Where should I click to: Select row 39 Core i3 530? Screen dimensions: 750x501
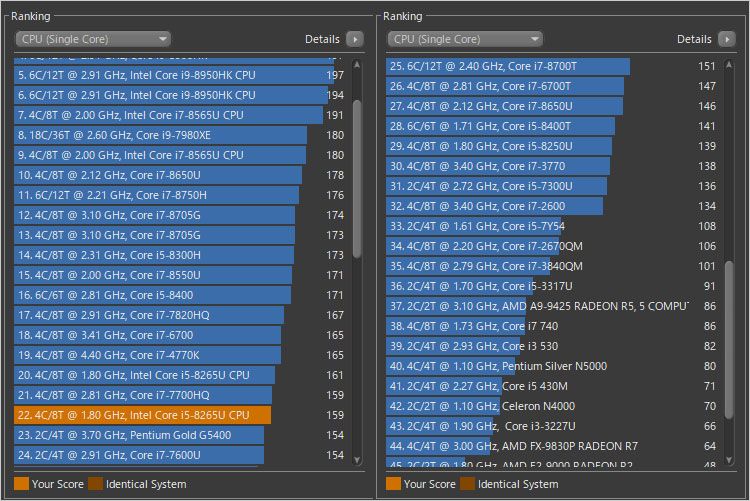click(551, 346)
